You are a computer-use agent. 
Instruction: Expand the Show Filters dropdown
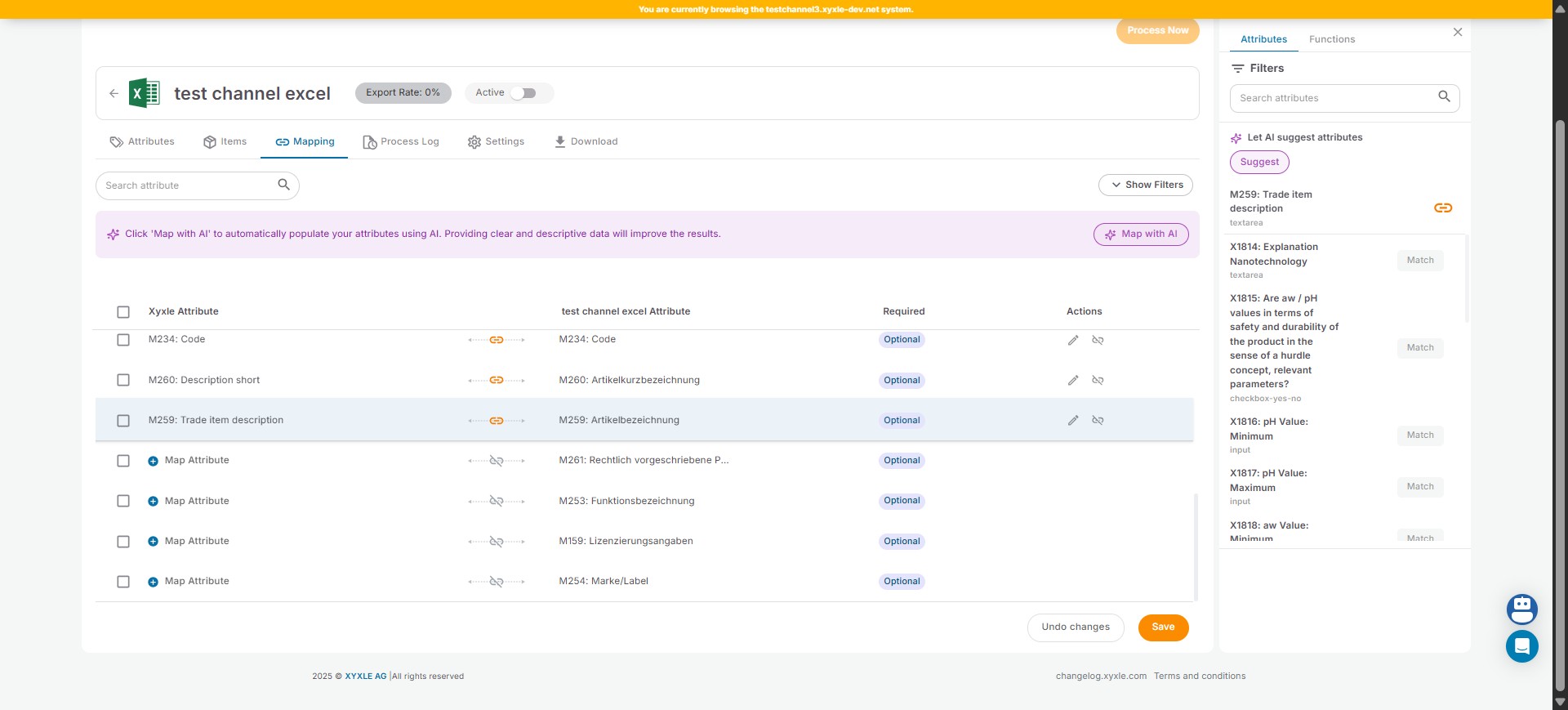[x=1145, y=185]
